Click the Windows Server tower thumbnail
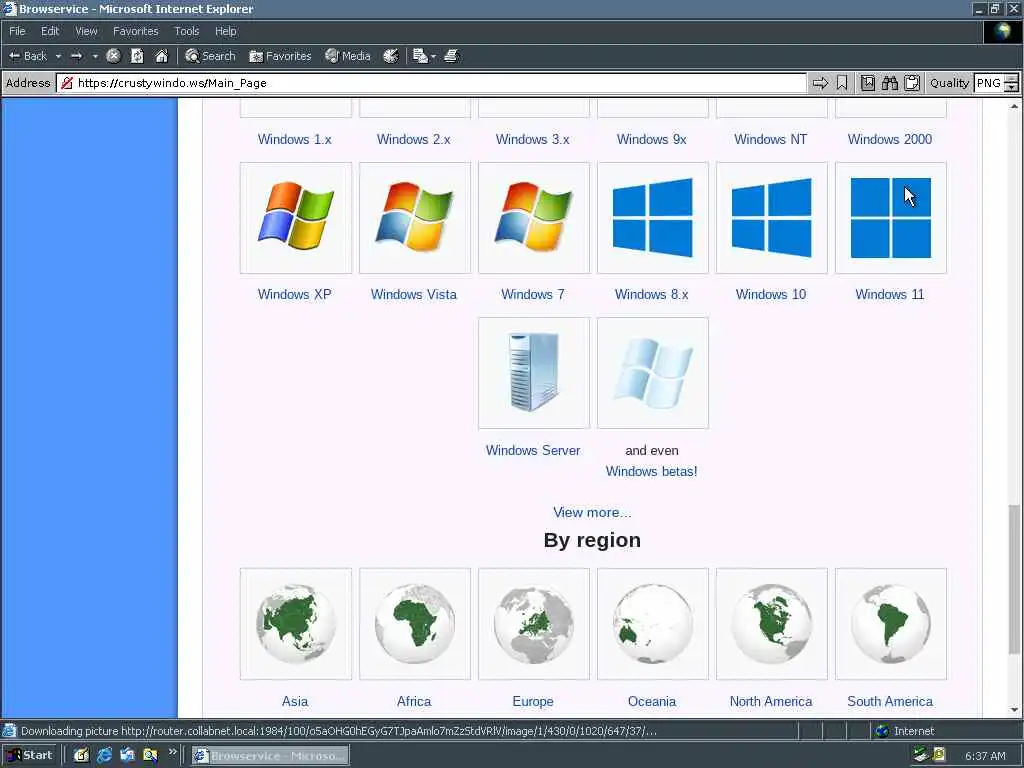The width and height of the screenshot is (1024, 768). (x=534, y=374)
